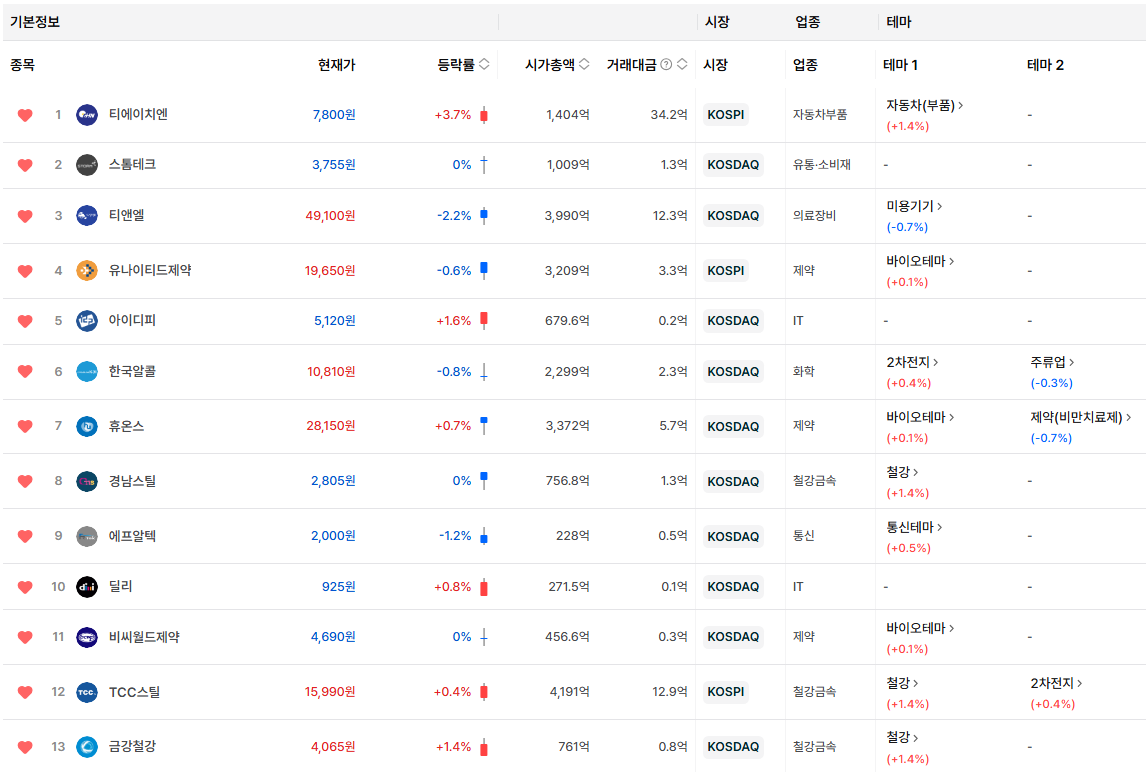Open the 자동차(부품) theme link
The height and width of the screenshot is (772, 1146).
pyautogui.click(x=924, y=105)
